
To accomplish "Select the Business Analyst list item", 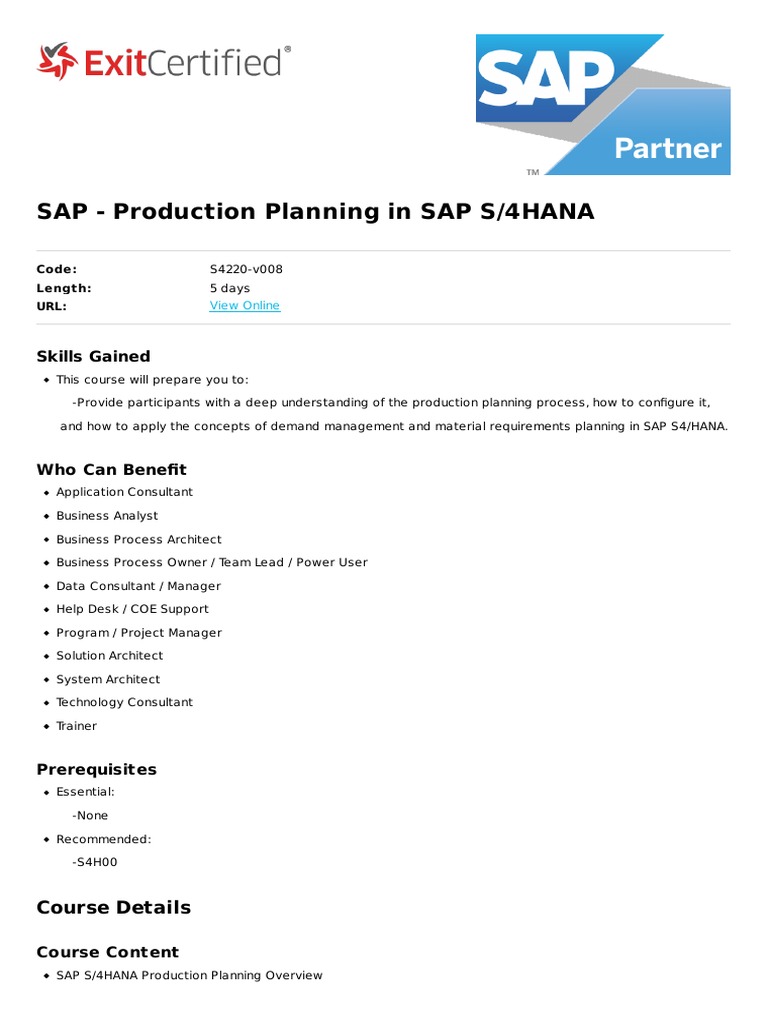I will (107, 516).
